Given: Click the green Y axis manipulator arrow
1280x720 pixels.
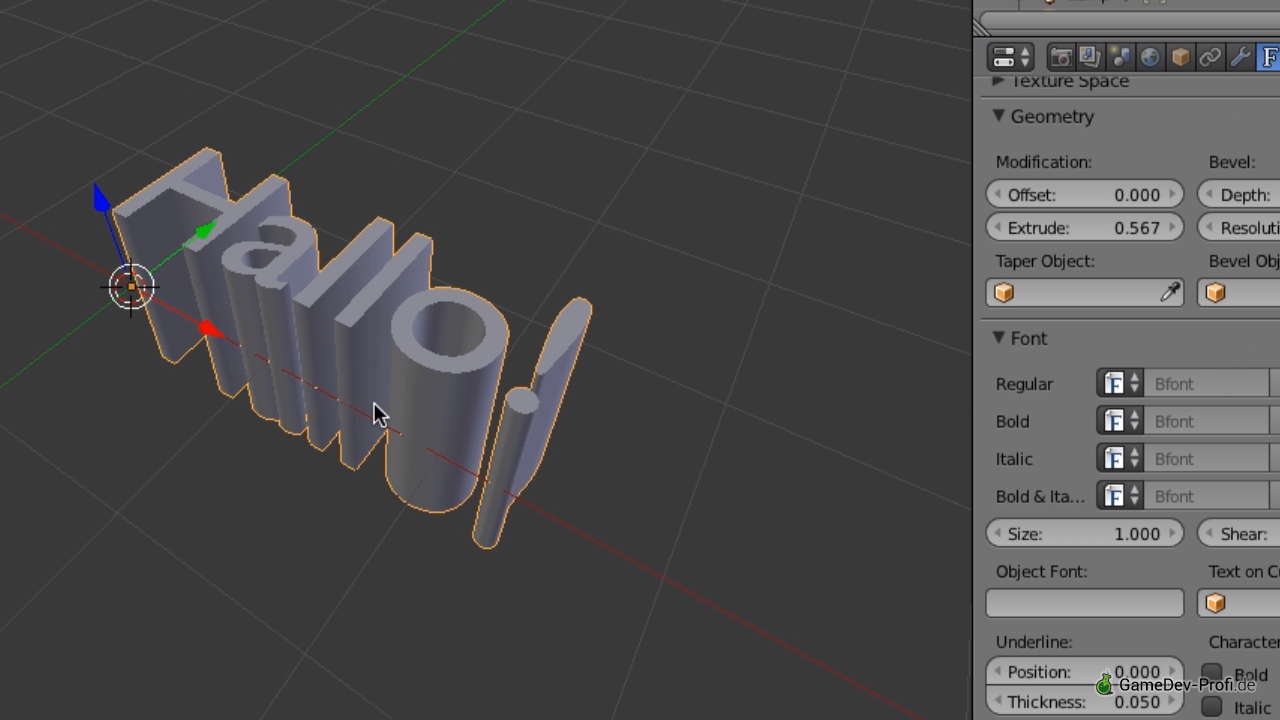Looking at the screenshot, I should [x=204, y=232].
